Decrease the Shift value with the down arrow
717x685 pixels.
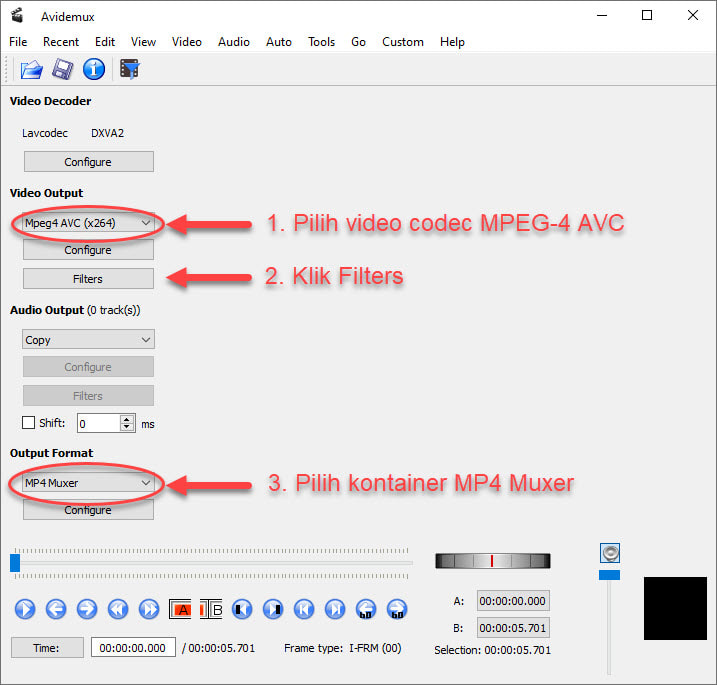(x=127, y=427)
